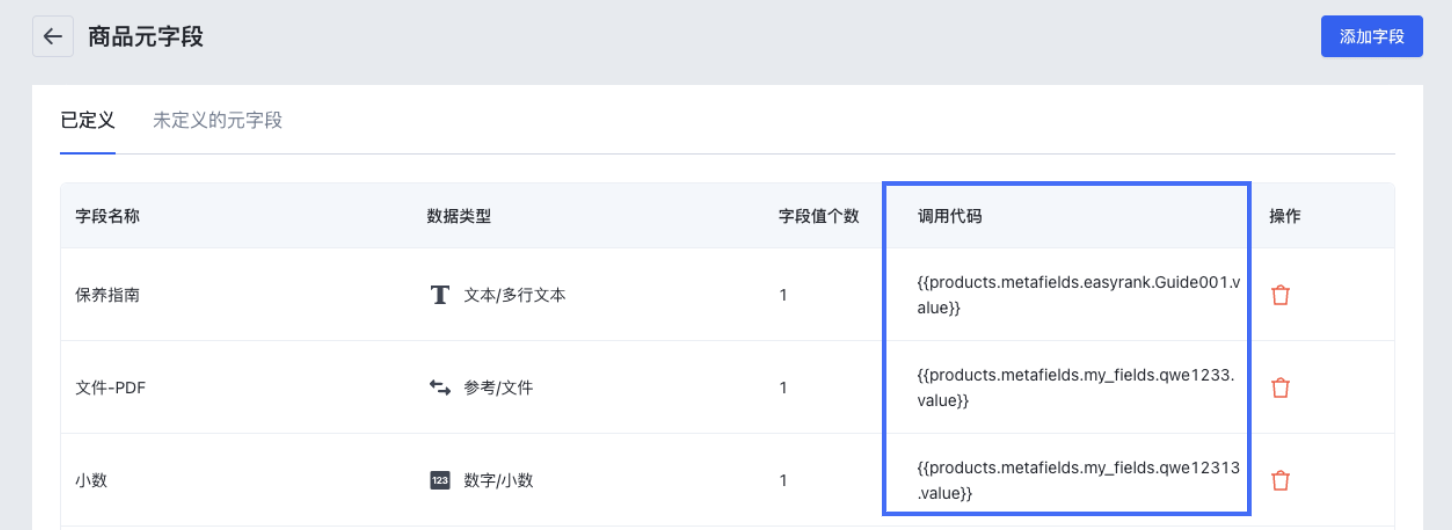This screenshot has width=1452, height=530.
Task: Click the Guide001 invocation code text
Action: tap(1078, 295)
